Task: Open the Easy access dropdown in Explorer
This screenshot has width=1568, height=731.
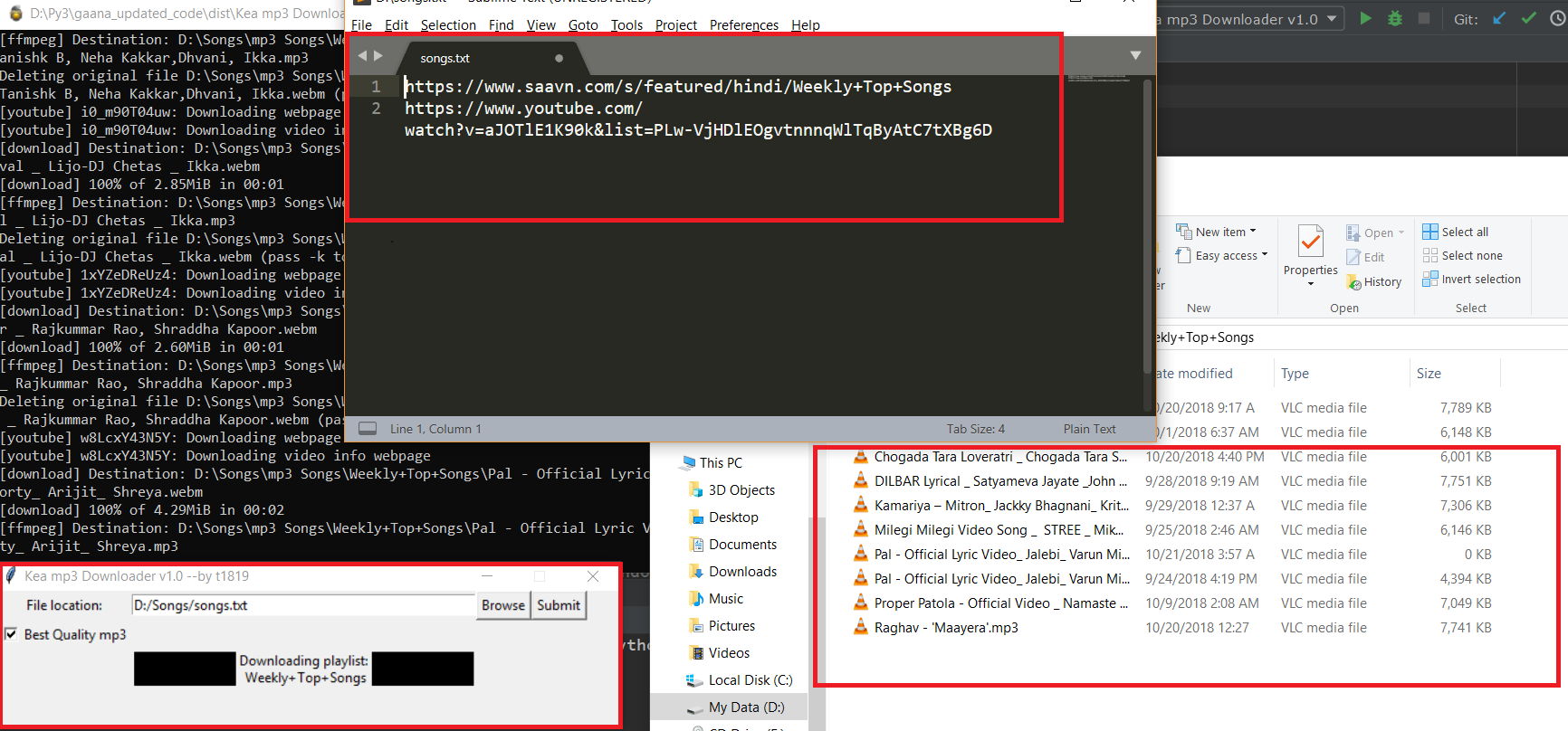Action: click(1221, 256)
